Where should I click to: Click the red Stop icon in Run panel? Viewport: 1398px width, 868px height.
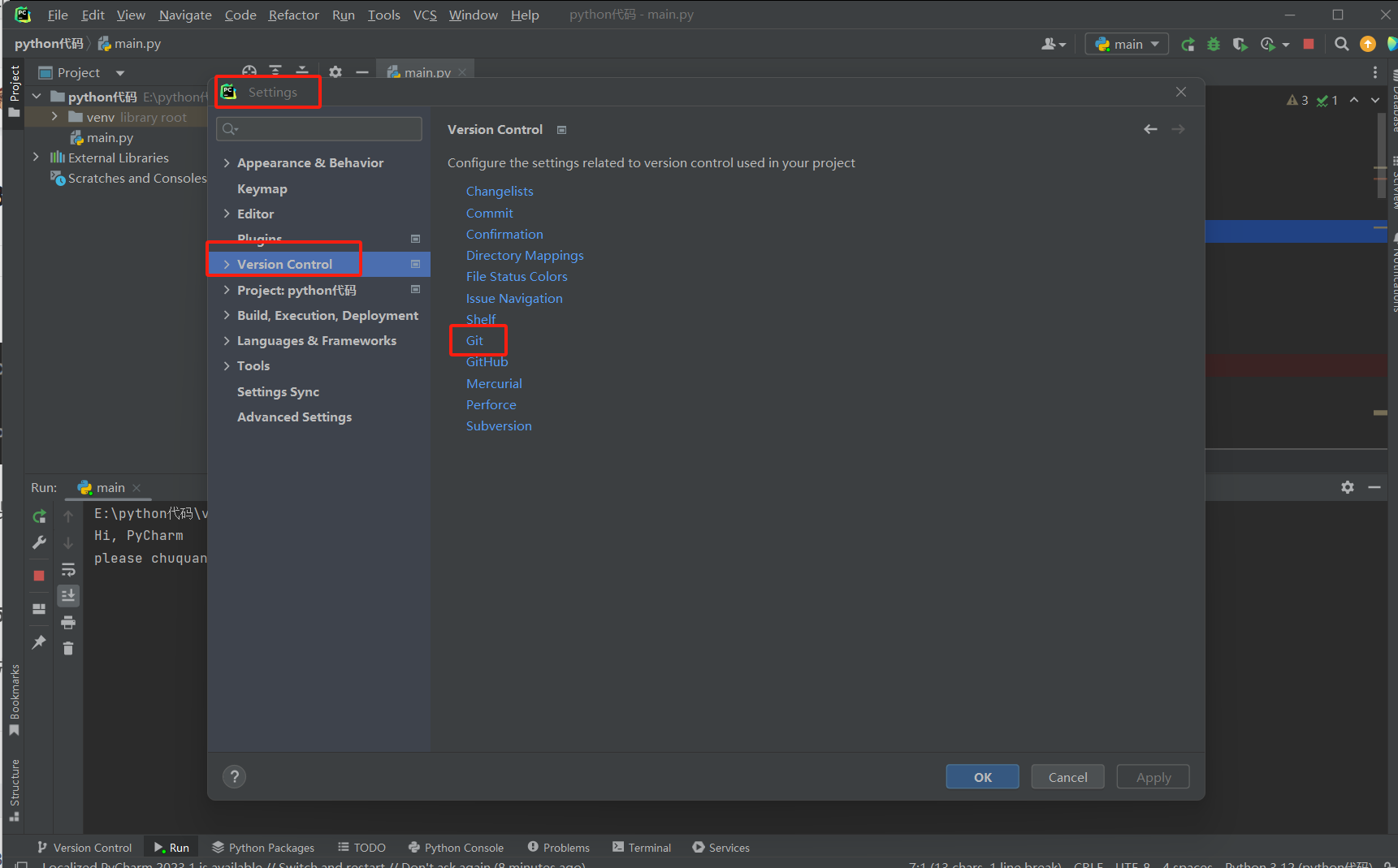click(39, 576)
